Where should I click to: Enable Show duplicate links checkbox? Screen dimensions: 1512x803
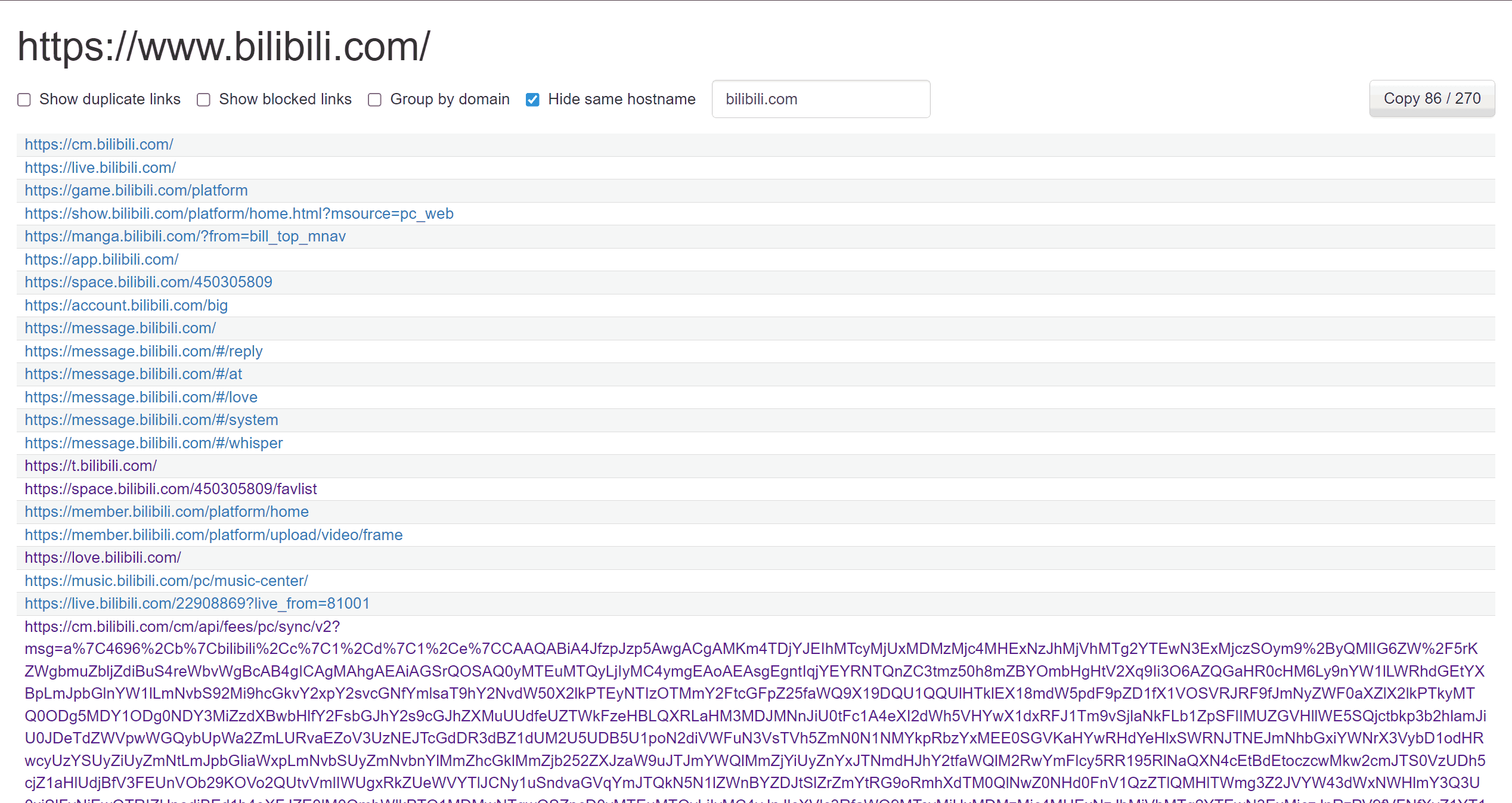tap(24, 100)
